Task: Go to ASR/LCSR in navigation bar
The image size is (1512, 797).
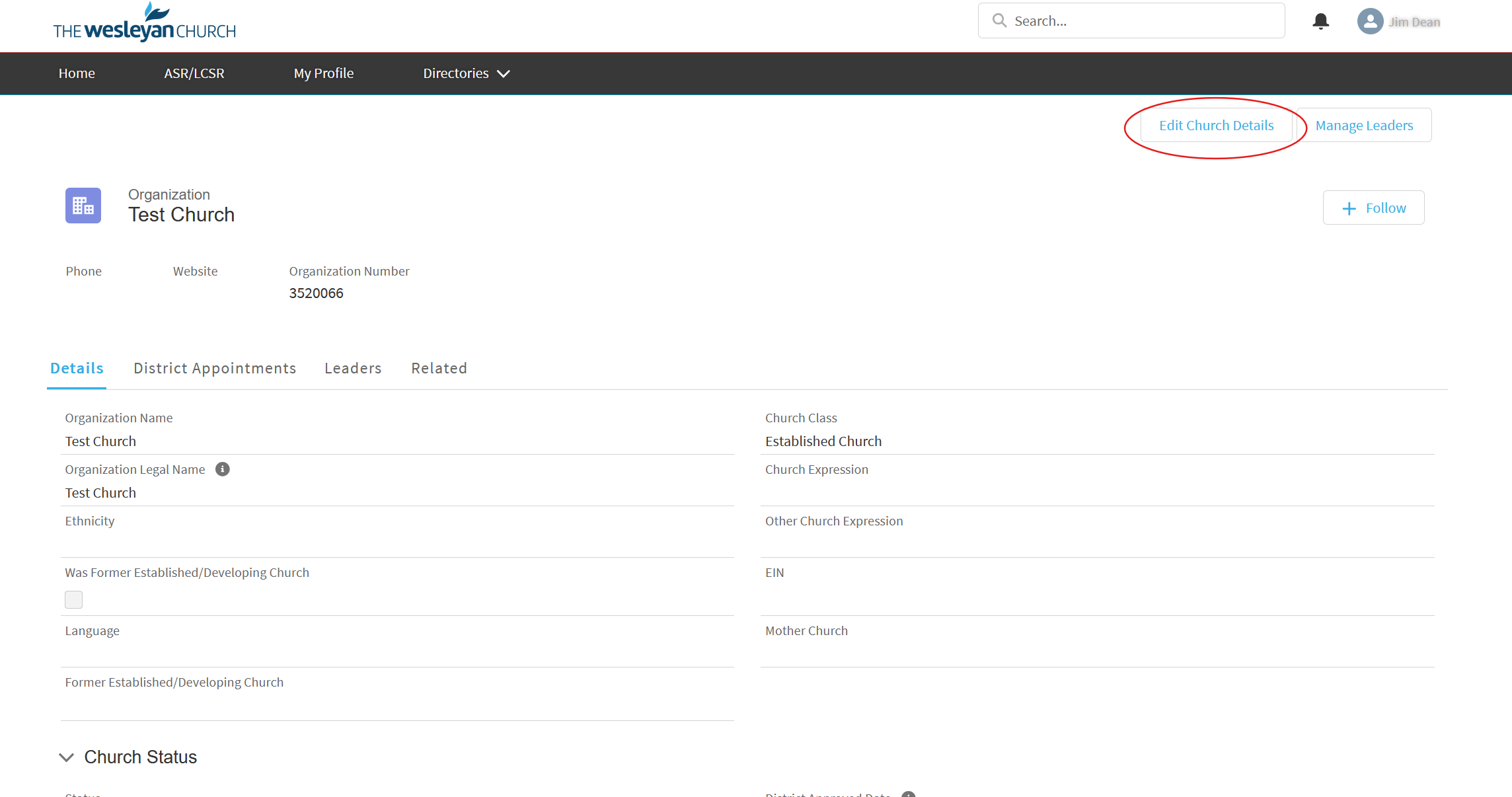Action: [x=194, y=73]
